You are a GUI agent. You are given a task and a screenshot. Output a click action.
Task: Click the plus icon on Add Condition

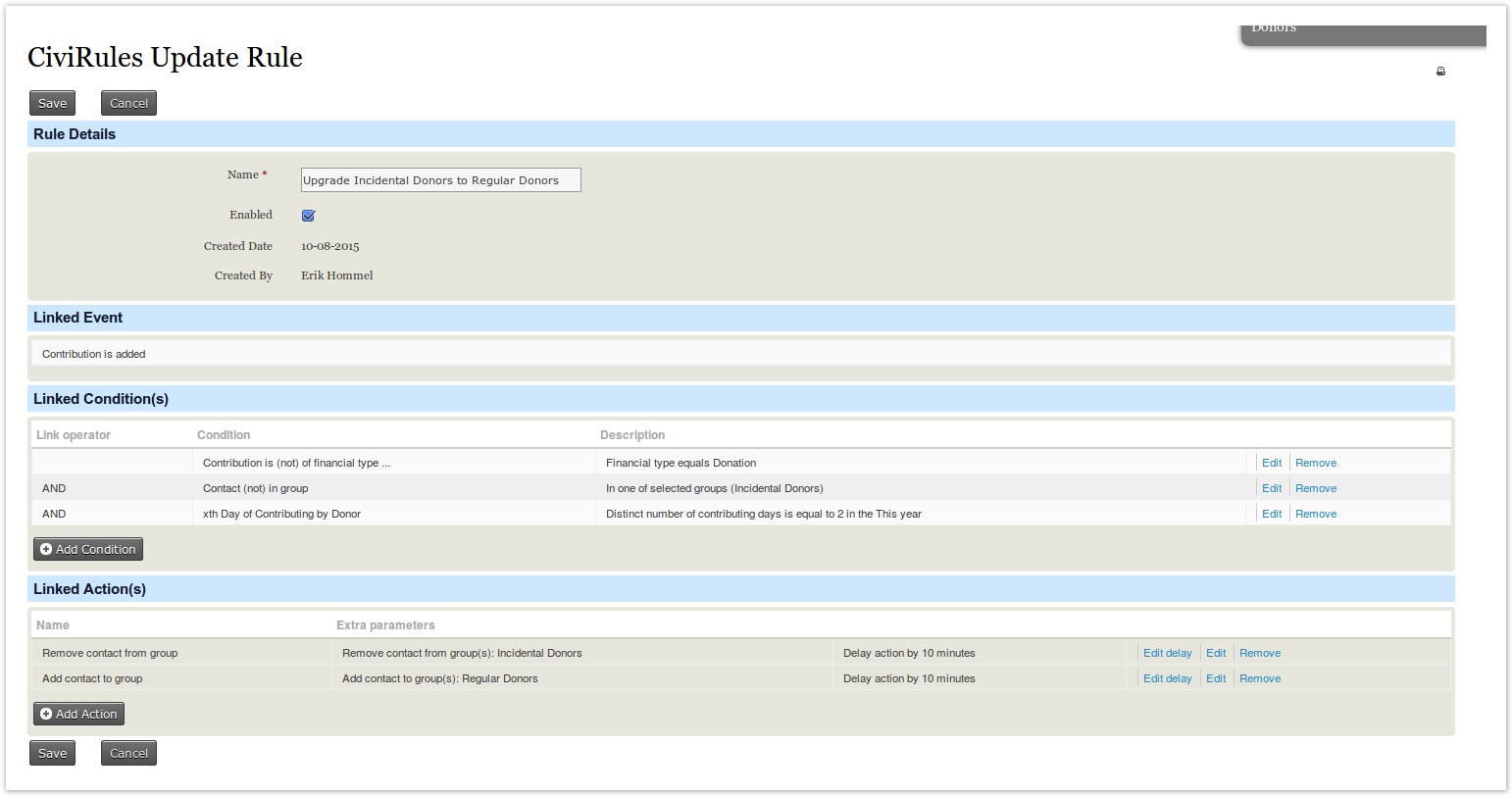[x=46, y=550]
